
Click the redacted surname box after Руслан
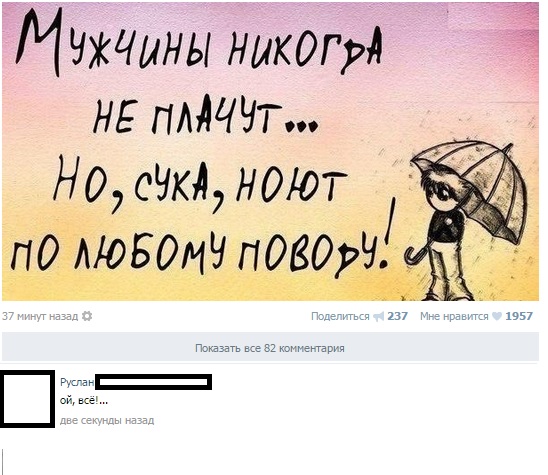(153, 382)
